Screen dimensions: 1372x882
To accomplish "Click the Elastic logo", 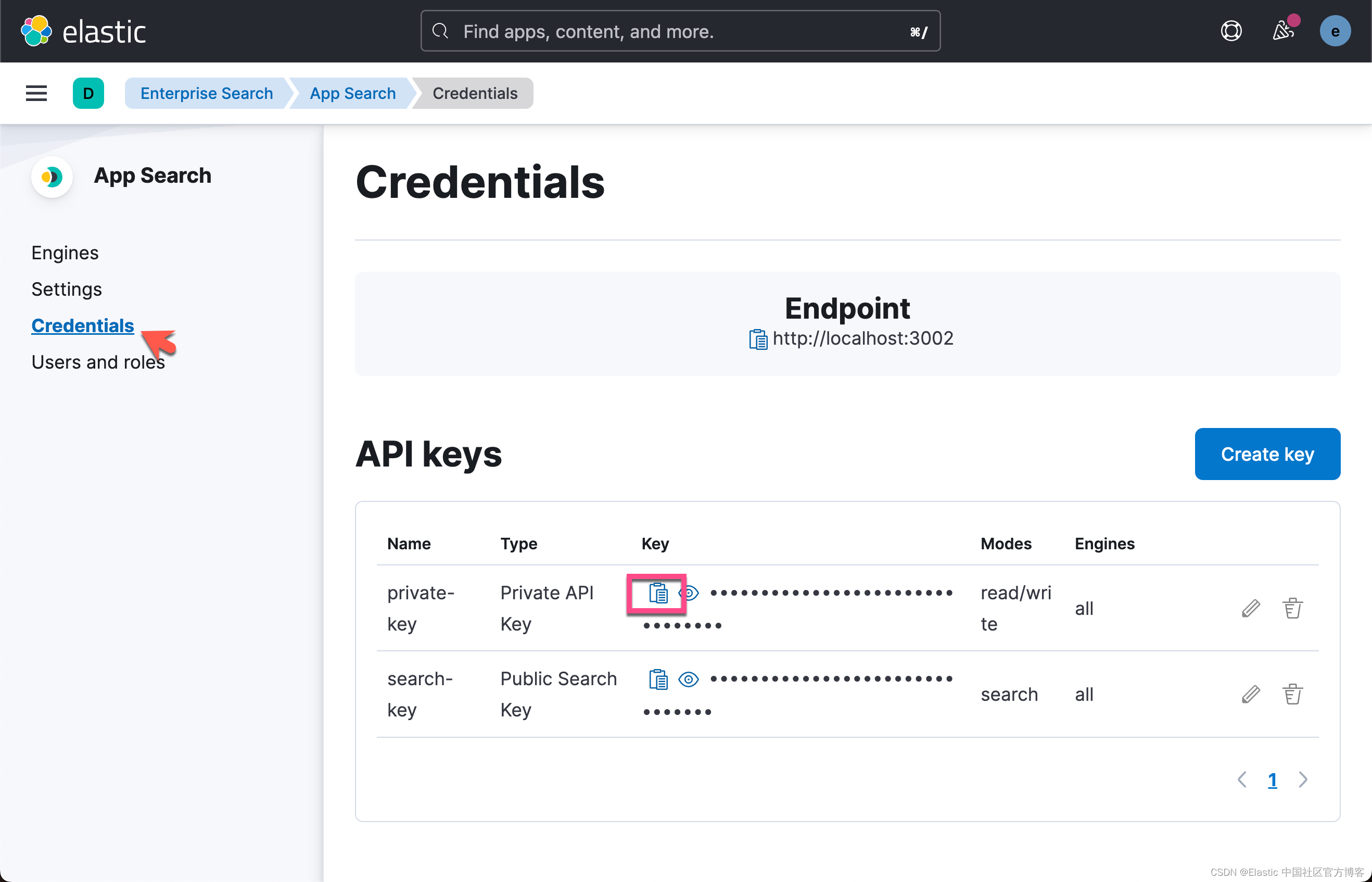I will pyautogui.click(x=84, y=31).
